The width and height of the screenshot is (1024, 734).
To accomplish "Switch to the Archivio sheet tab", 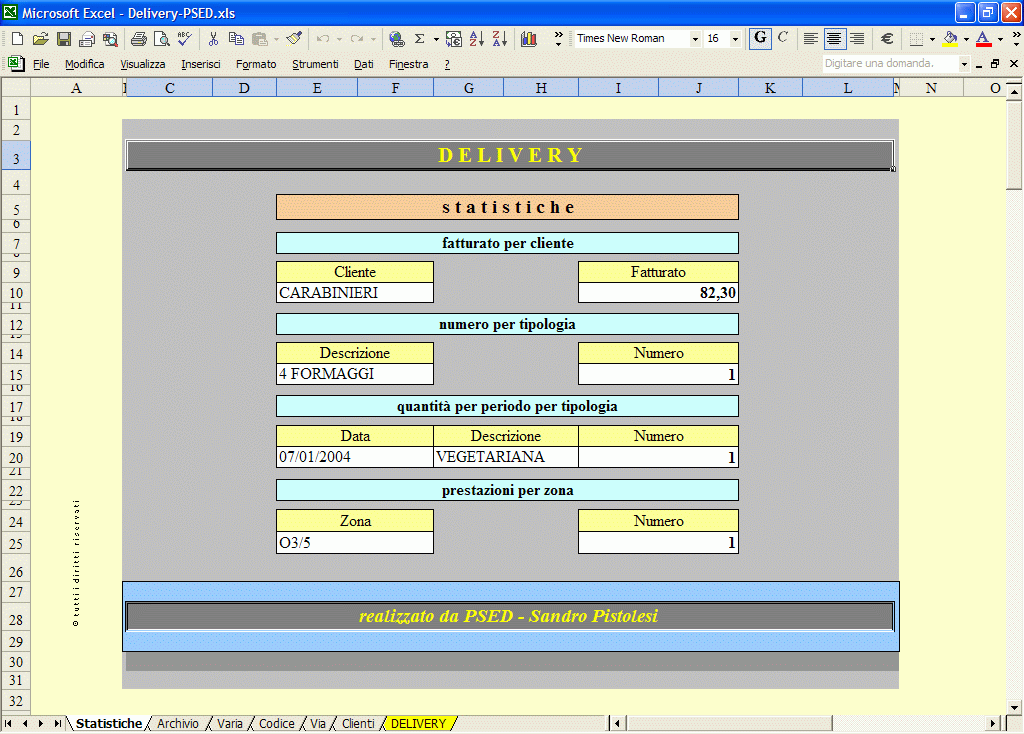I will [x=178, y=724].
